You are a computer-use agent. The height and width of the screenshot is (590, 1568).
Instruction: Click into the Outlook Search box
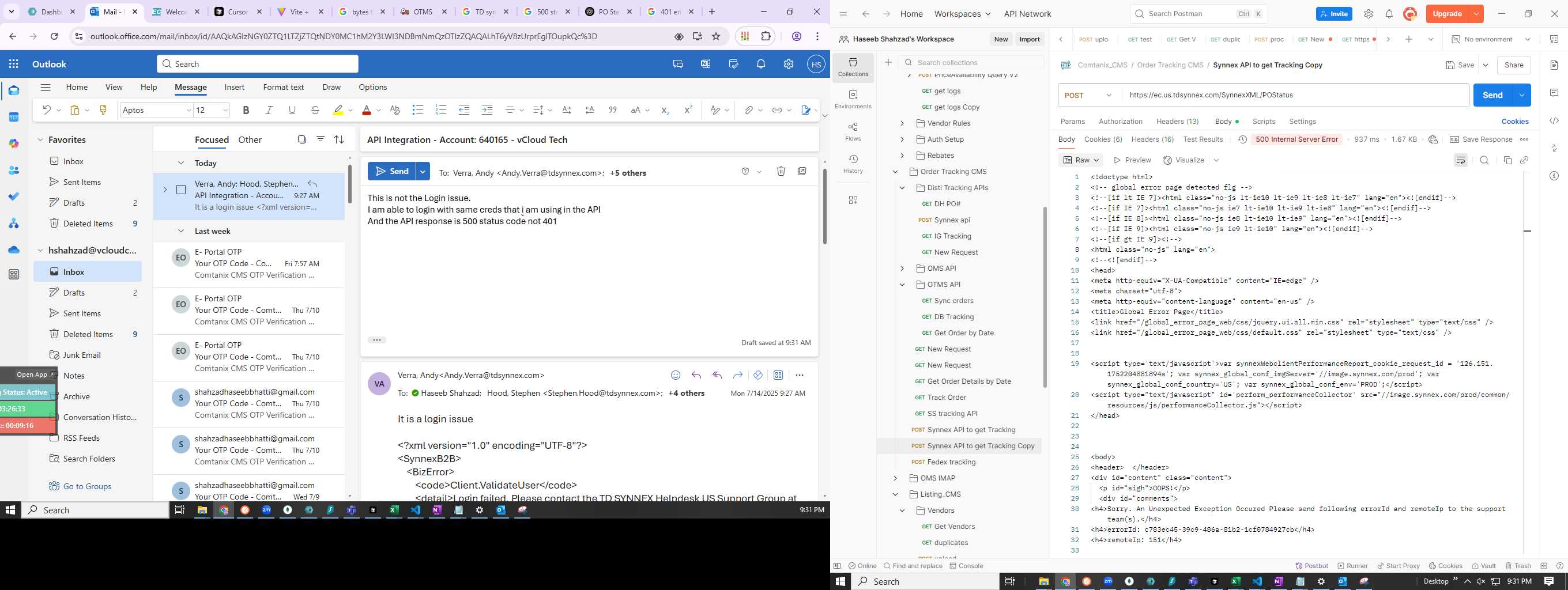pos(258,64)
